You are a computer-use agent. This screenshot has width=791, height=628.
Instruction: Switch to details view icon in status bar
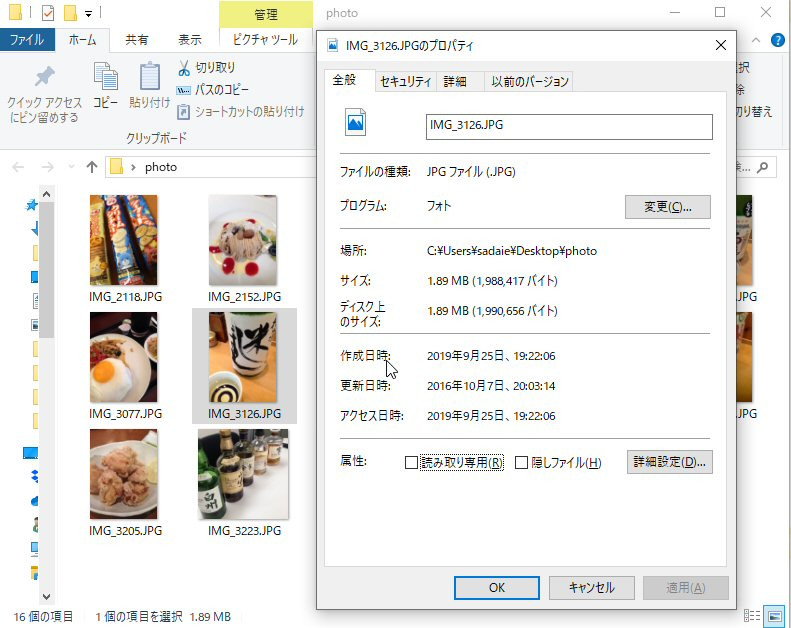752,615
